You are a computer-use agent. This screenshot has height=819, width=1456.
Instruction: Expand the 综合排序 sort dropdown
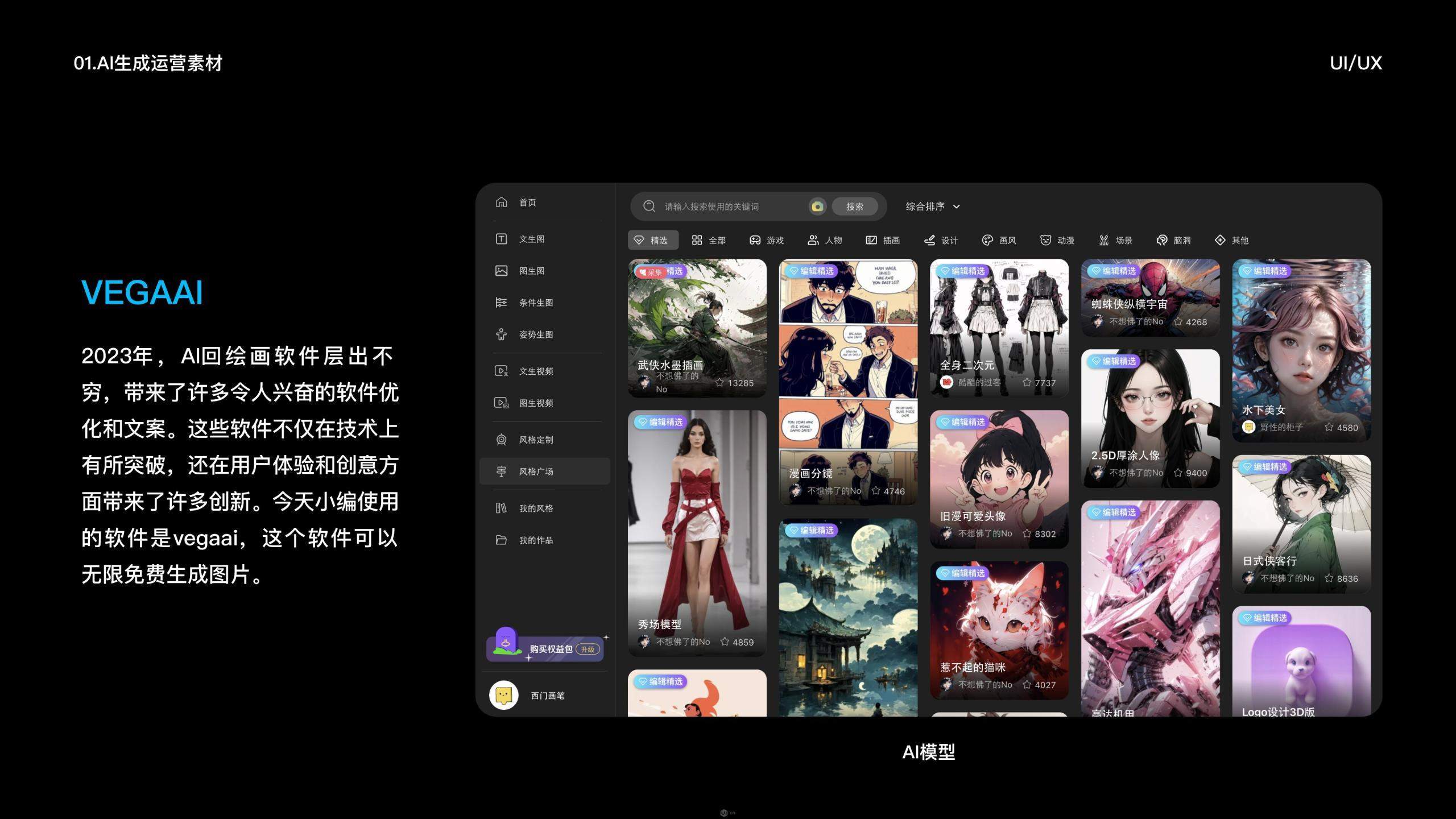point(933,206)
